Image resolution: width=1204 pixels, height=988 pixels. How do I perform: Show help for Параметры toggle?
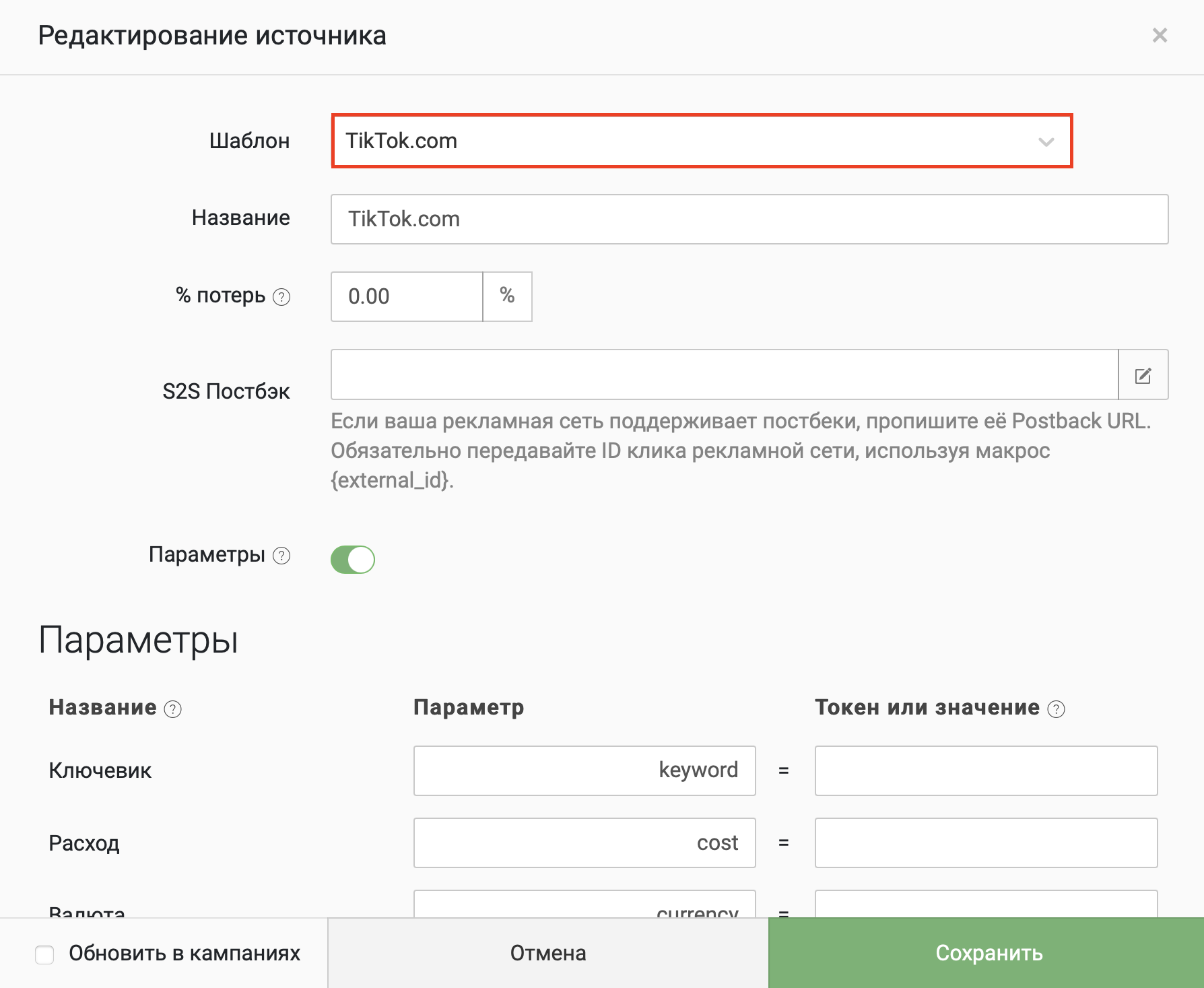(281, 556)
